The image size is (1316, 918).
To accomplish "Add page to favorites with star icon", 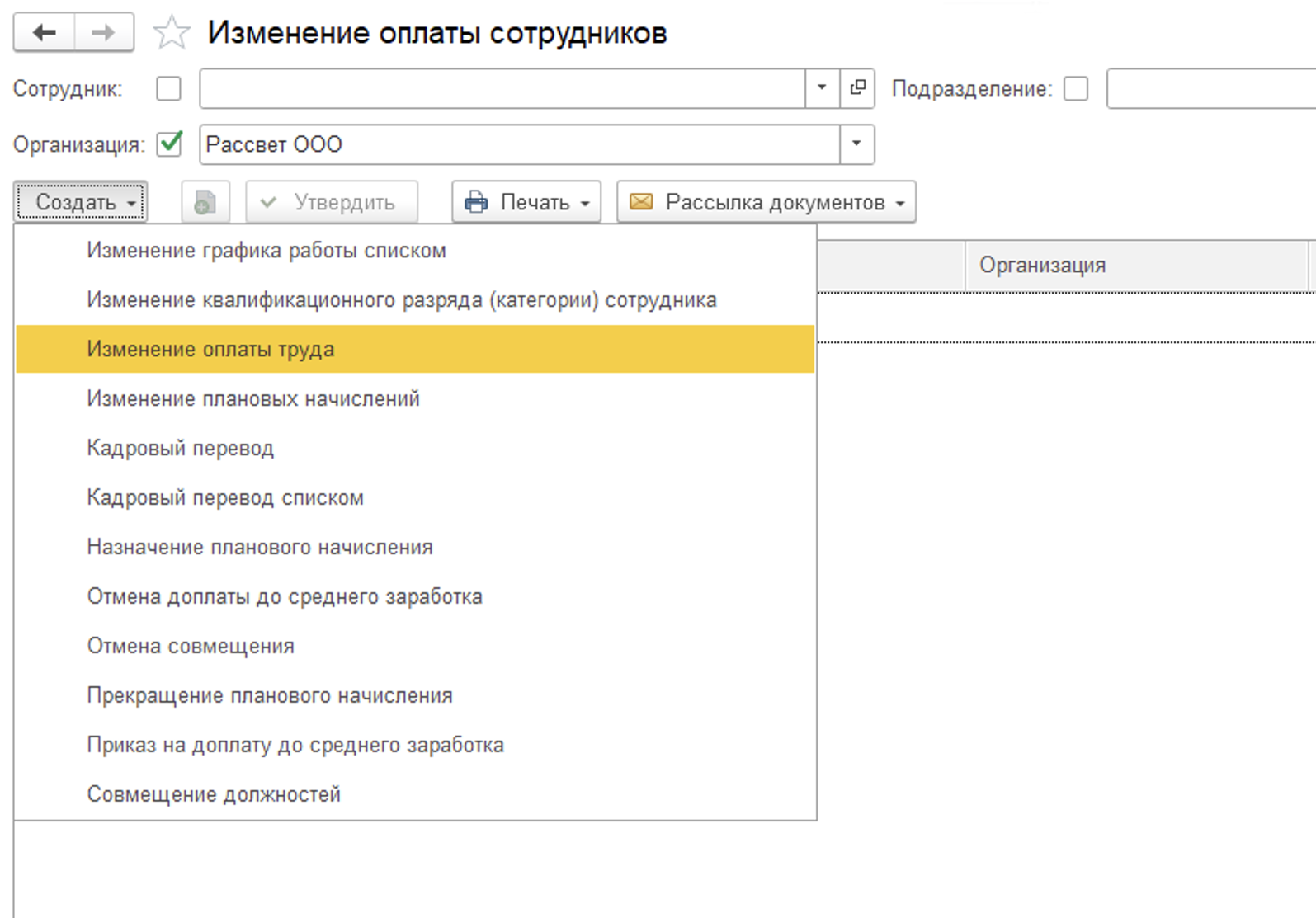I will point(172,33).
